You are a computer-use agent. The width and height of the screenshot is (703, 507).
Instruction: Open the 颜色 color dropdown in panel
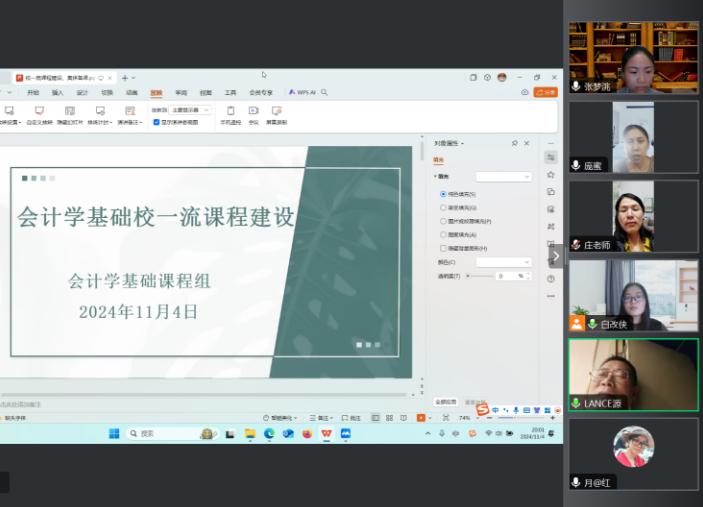[x=503, y=262]
